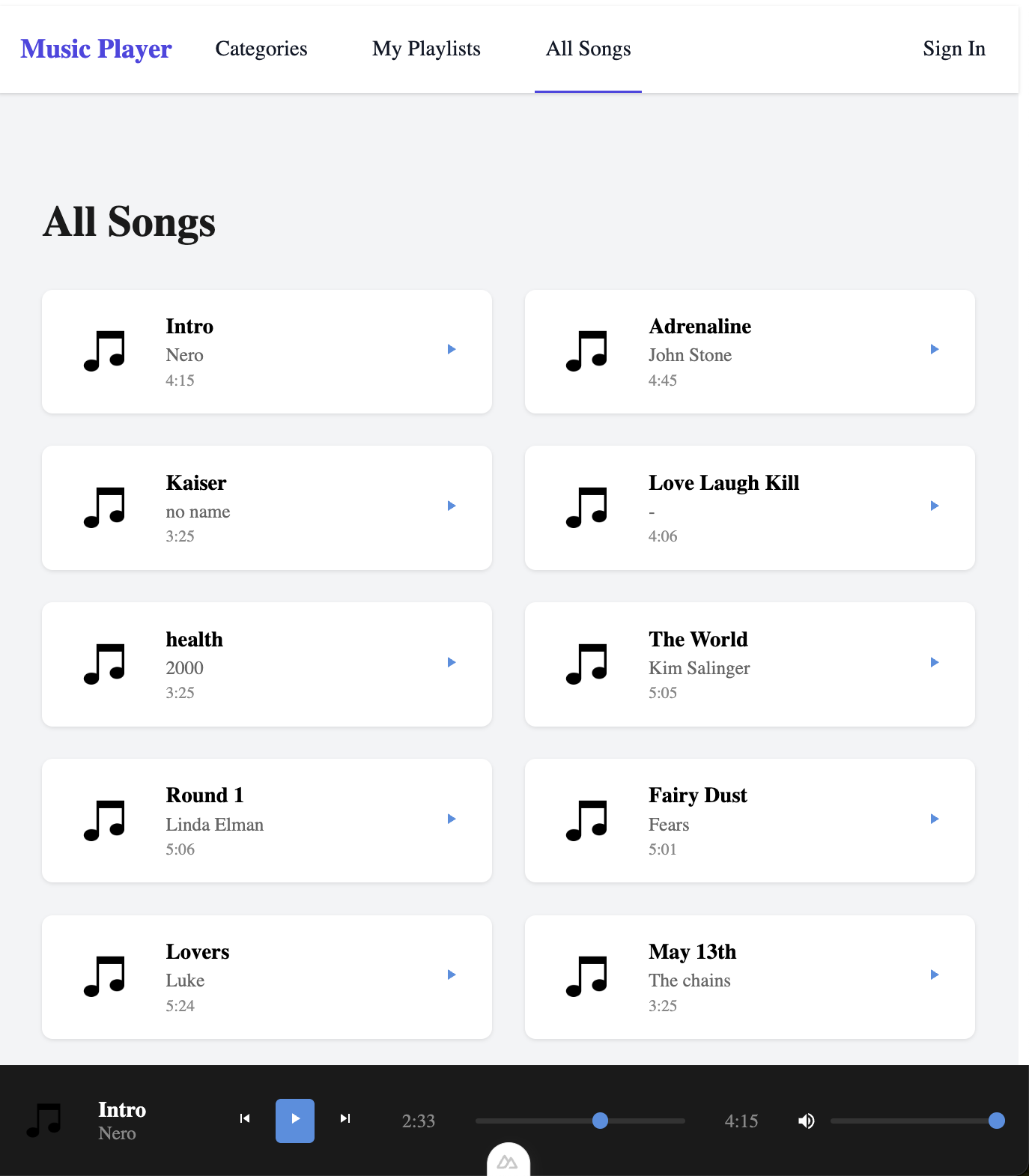The height and width of the screenshot is (1176, 1029).
Task: Select the All Songs tab
Action: point(588,49)
